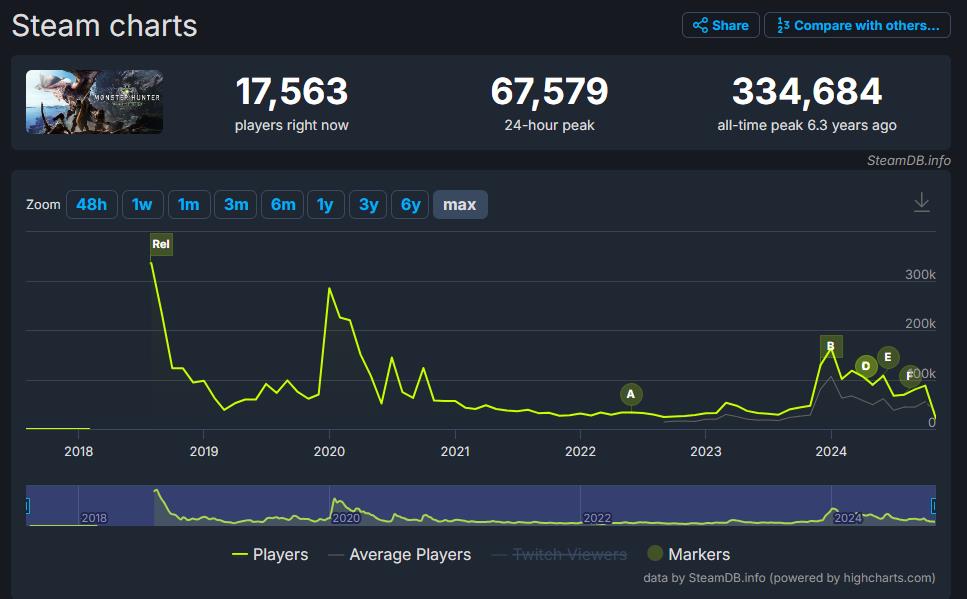
Task: Click the download chart icon
Action: pos(922,203)
